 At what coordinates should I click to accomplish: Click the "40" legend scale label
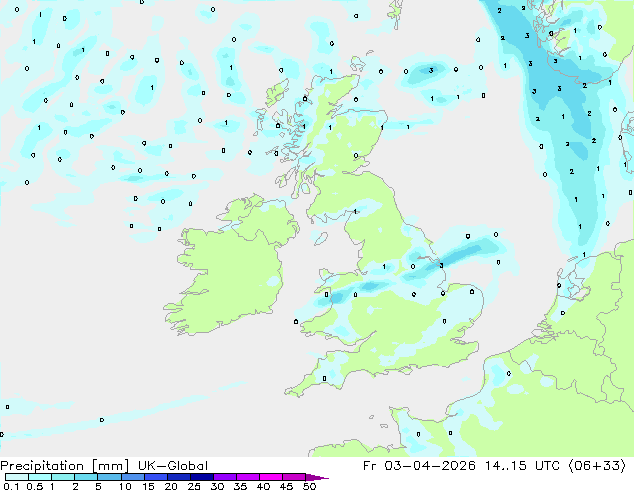click(263, 486)
